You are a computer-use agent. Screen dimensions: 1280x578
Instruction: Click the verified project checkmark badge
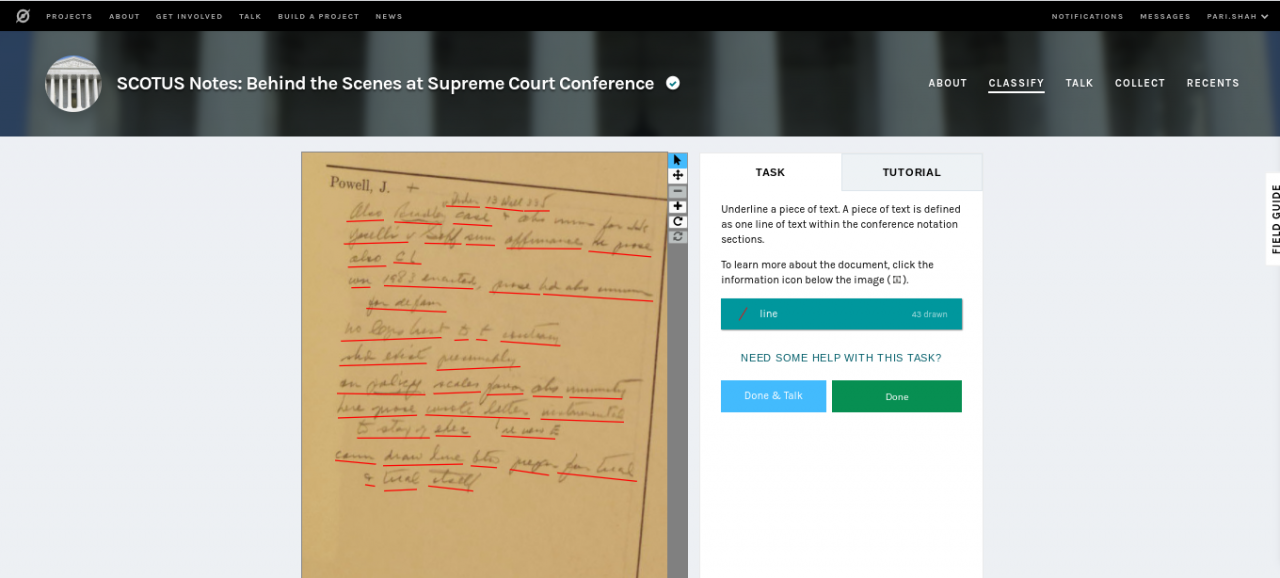(673, 83)
